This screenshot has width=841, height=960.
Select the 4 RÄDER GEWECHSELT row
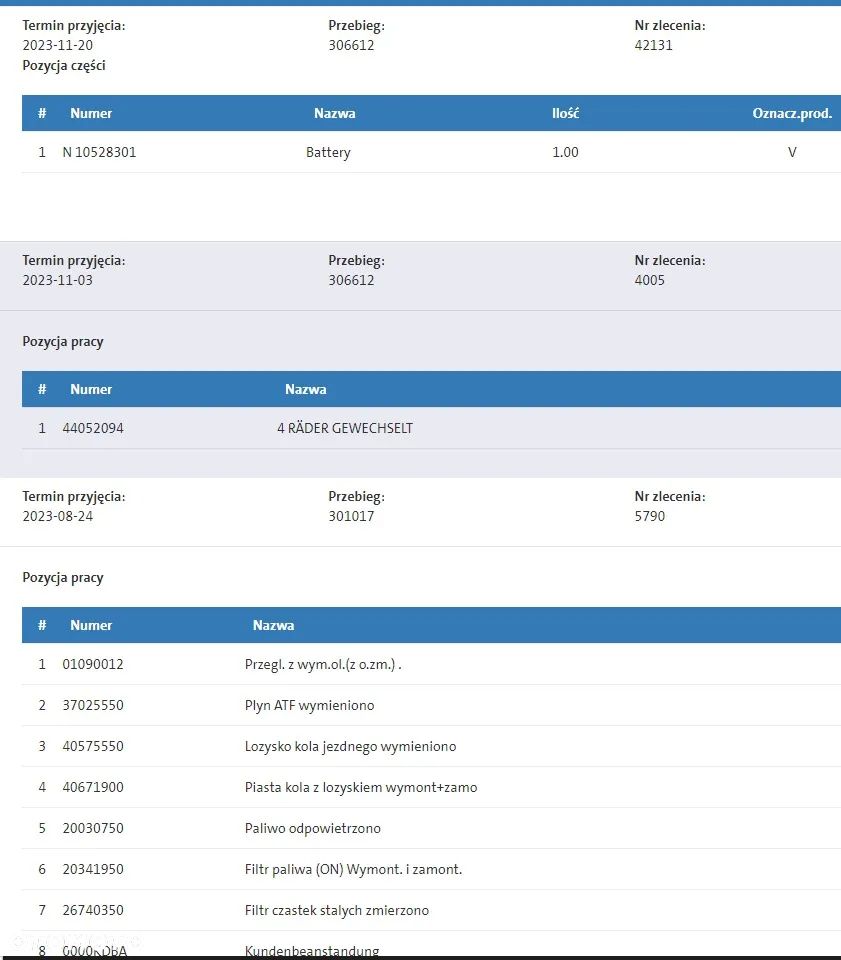point(431,428)
